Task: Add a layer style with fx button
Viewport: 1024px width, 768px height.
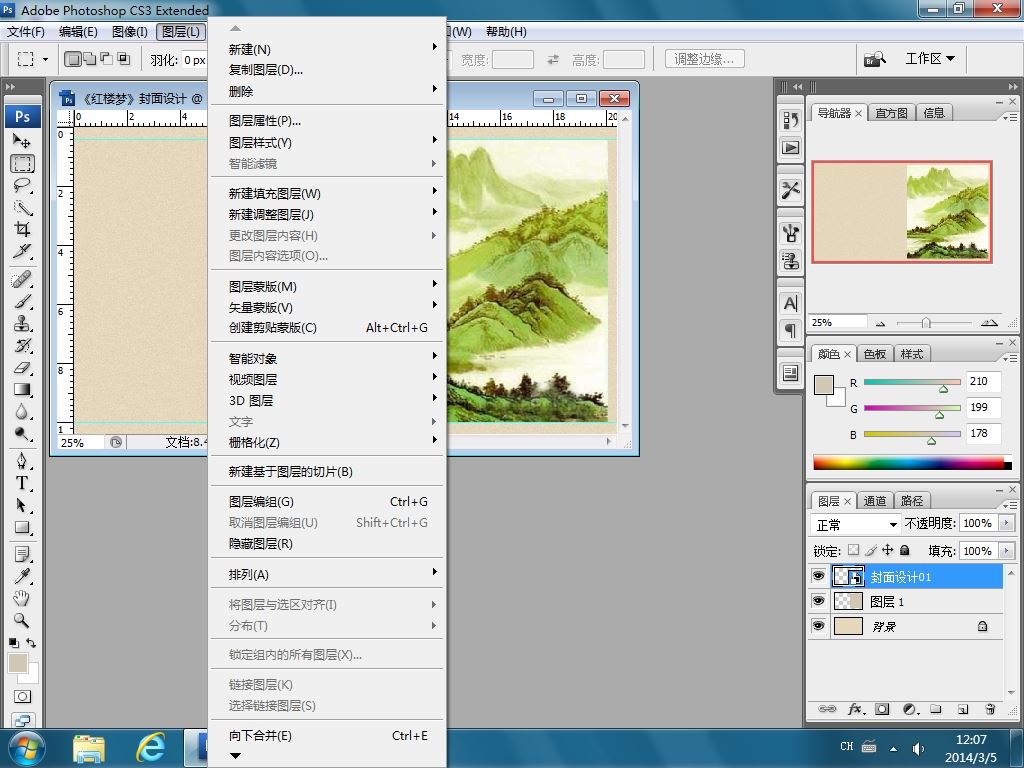Action: [856, 709]
